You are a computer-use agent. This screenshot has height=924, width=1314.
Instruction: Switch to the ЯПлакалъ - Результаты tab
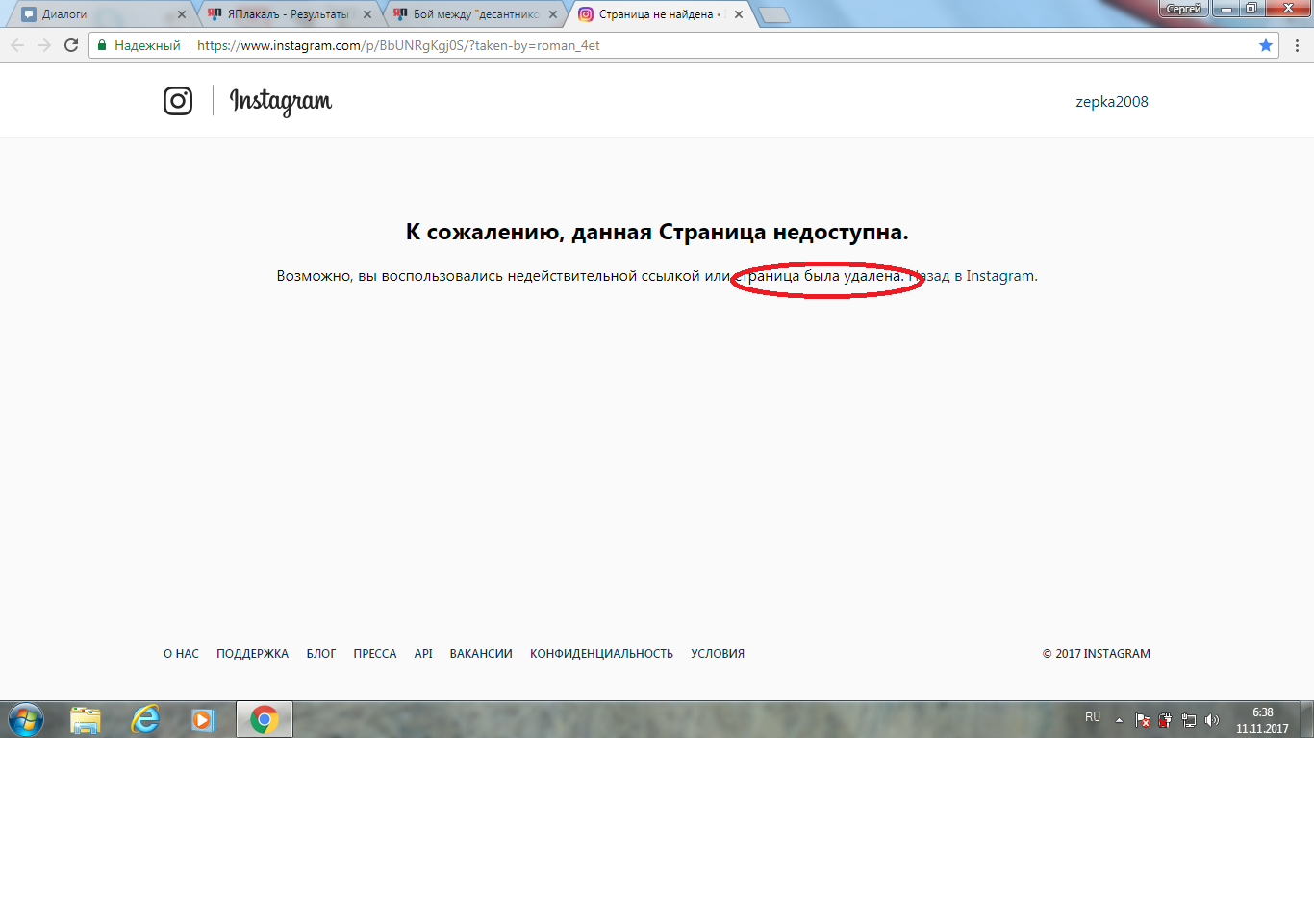pyautogui.click(x=288, y=14)
